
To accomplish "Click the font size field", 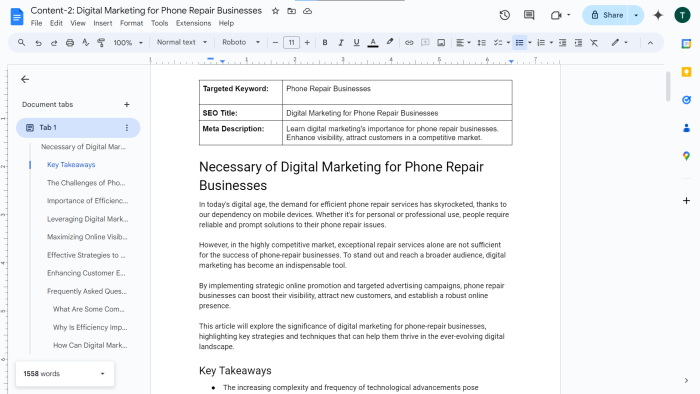I will click(x=292, y=43).
